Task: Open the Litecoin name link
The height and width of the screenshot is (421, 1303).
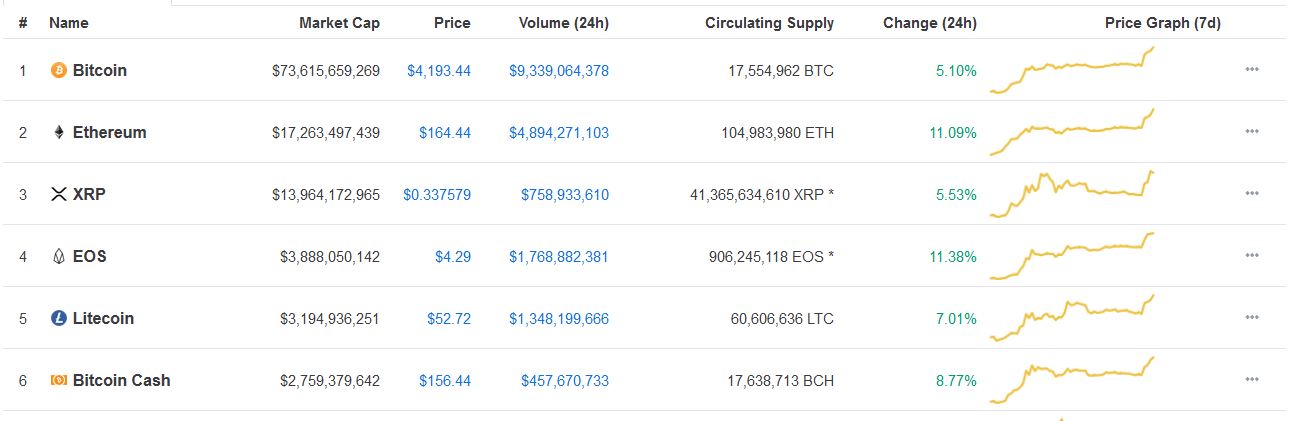Action: [x=103, y=319]
